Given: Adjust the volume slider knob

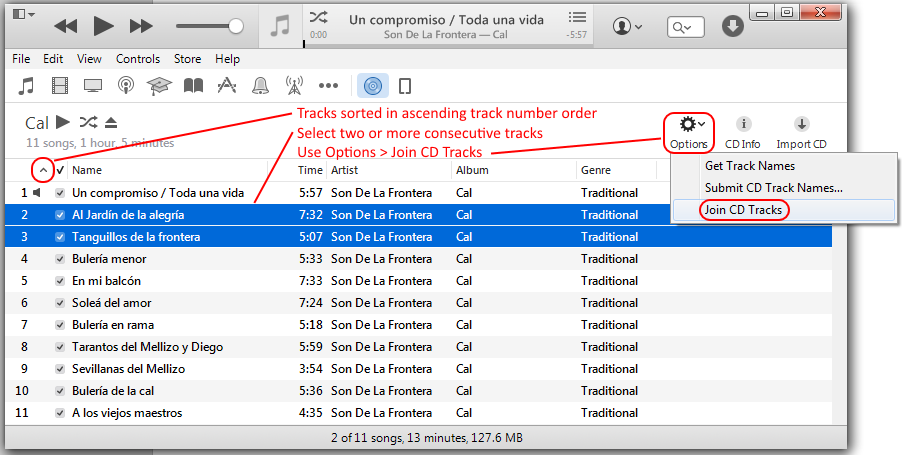Looking at the screenshot, I should point(236,26).
